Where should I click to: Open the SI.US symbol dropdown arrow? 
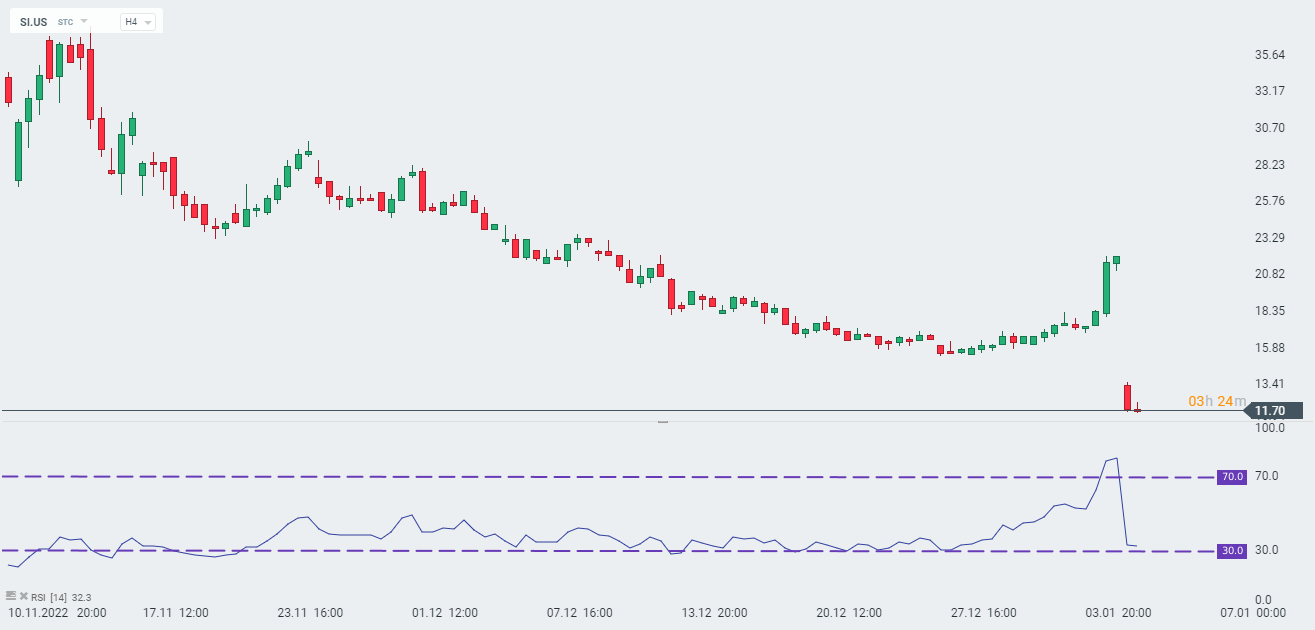coord(84,21)
